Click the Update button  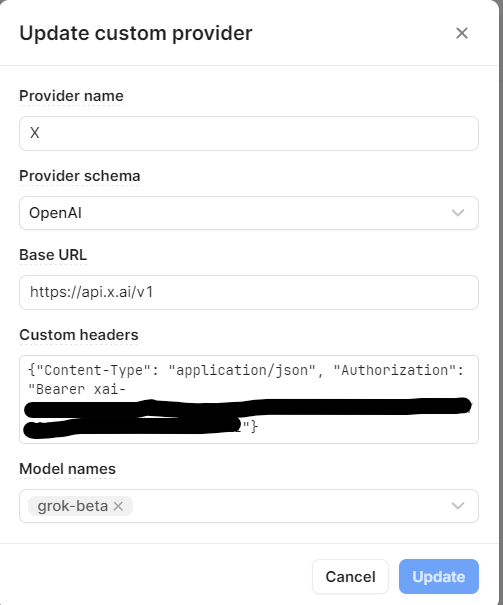(x=439, y=577)
